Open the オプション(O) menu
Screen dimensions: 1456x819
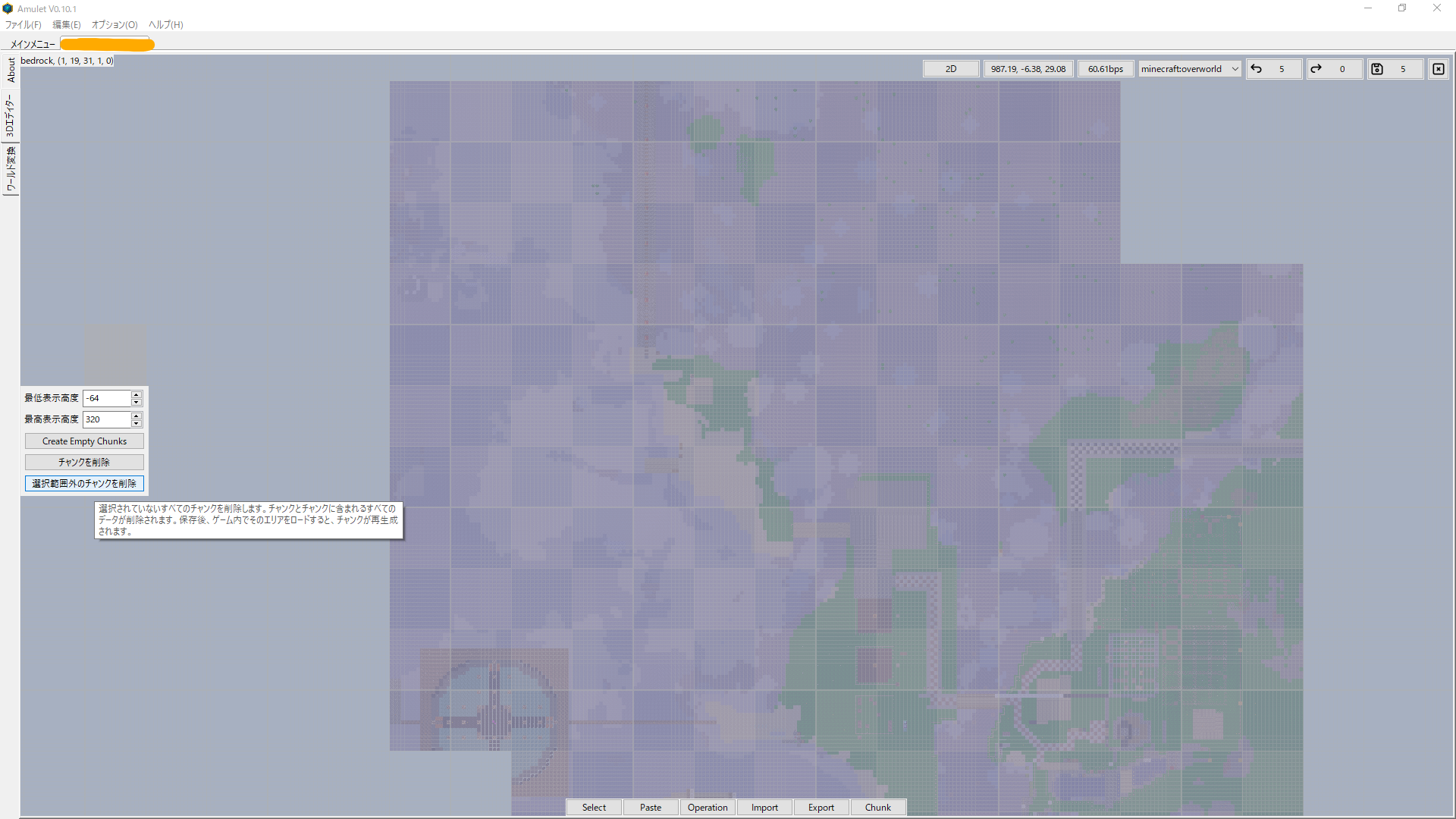(x=115, y=25)
